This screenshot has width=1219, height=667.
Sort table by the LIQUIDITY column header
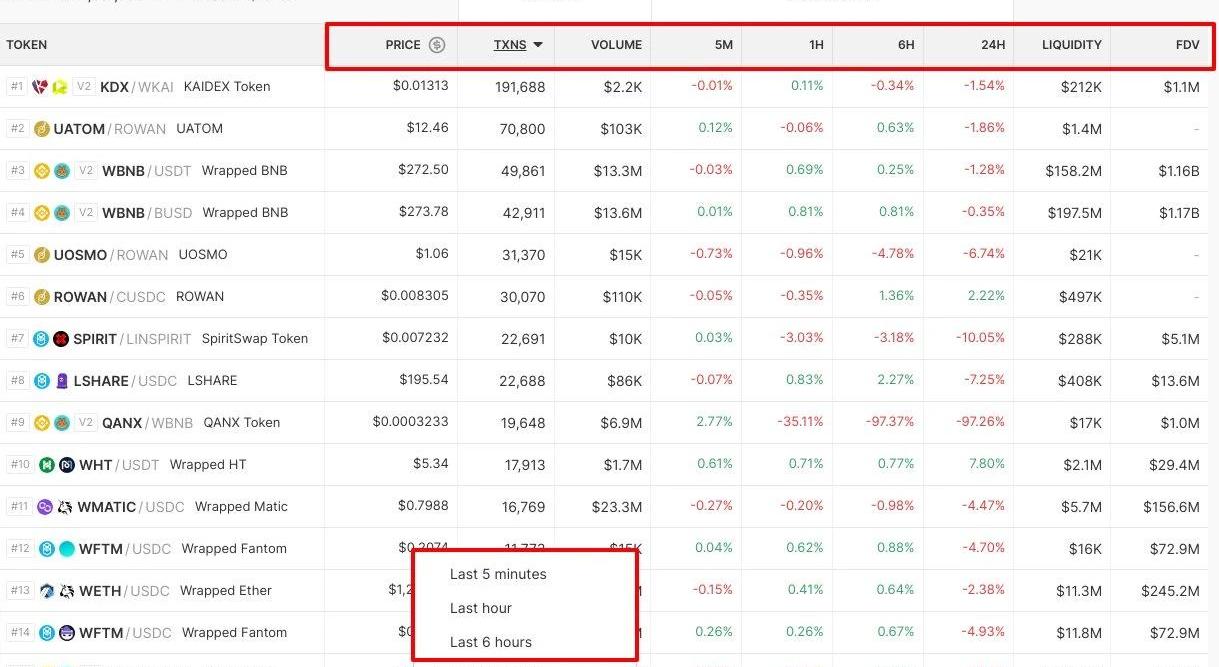point(1071,45)
